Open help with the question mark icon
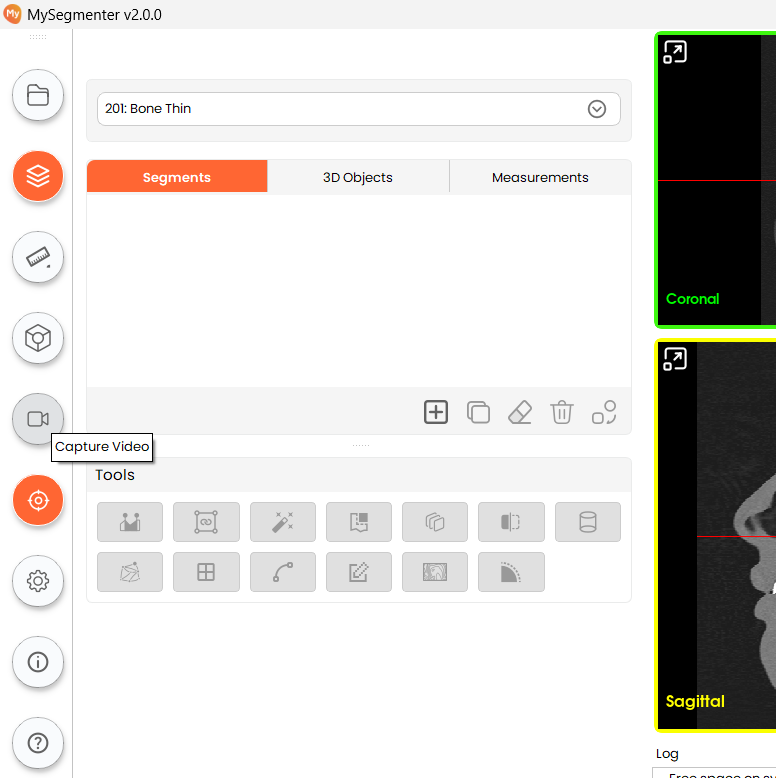The height and width of the screenshot is (778, 776). [38, 743]
